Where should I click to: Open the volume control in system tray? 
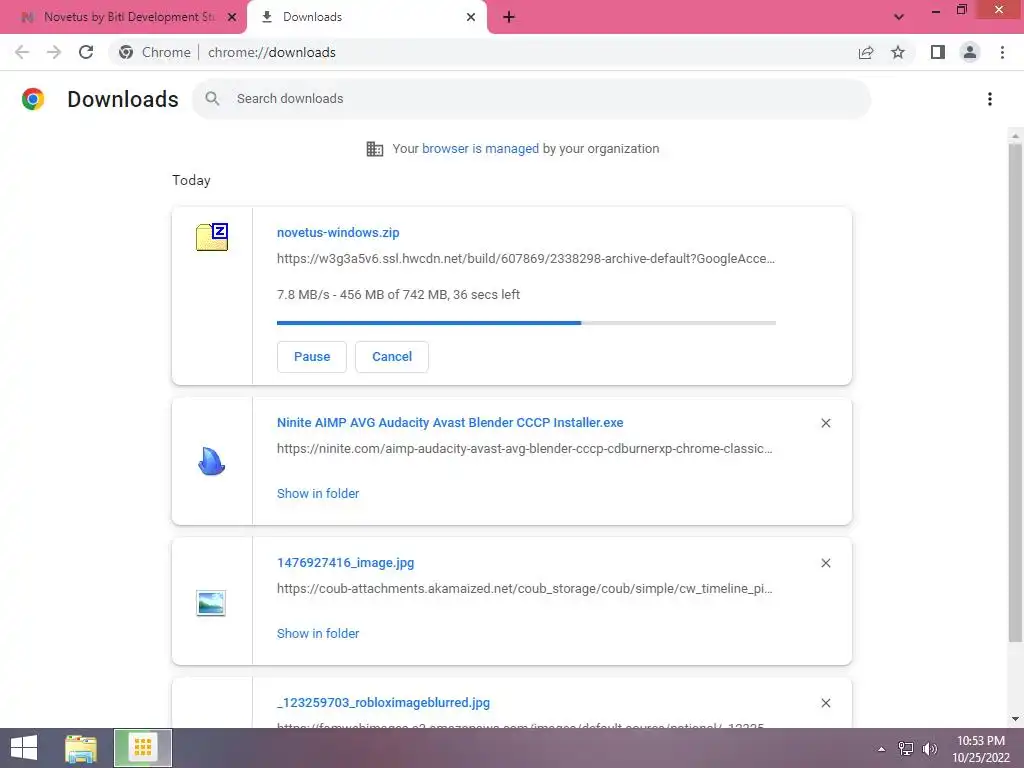click(x=930, y=749)
